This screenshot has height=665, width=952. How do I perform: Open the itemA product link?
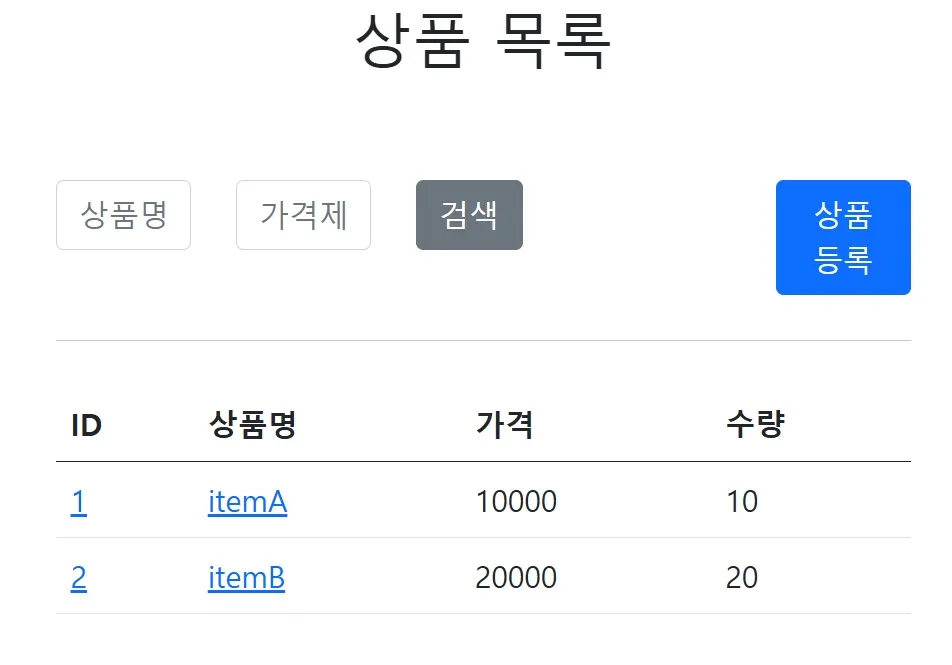(247, 501)
